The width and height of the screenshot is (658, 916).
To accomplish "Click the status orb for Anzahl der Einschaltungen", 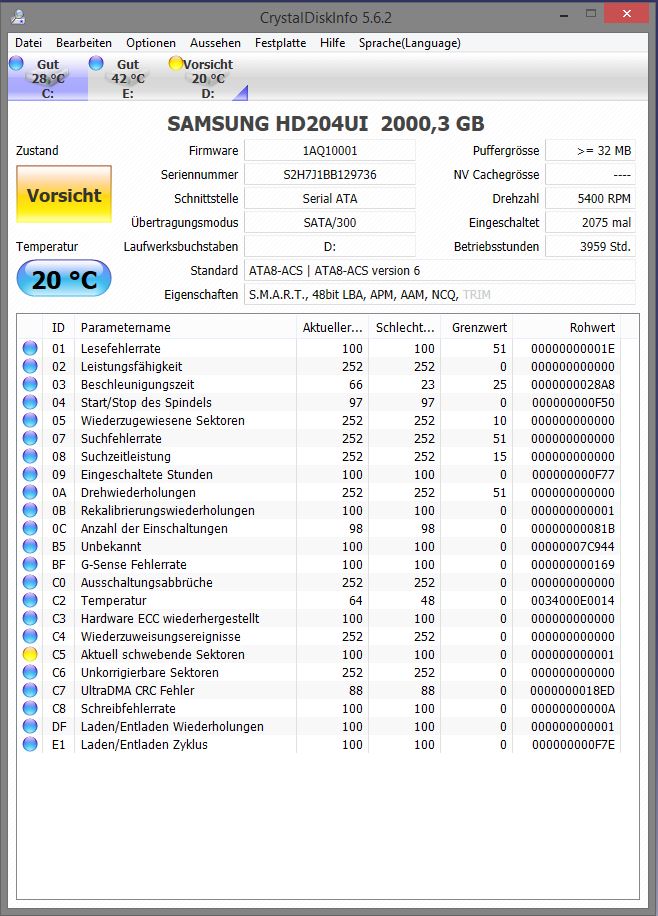I will (30, 528).
